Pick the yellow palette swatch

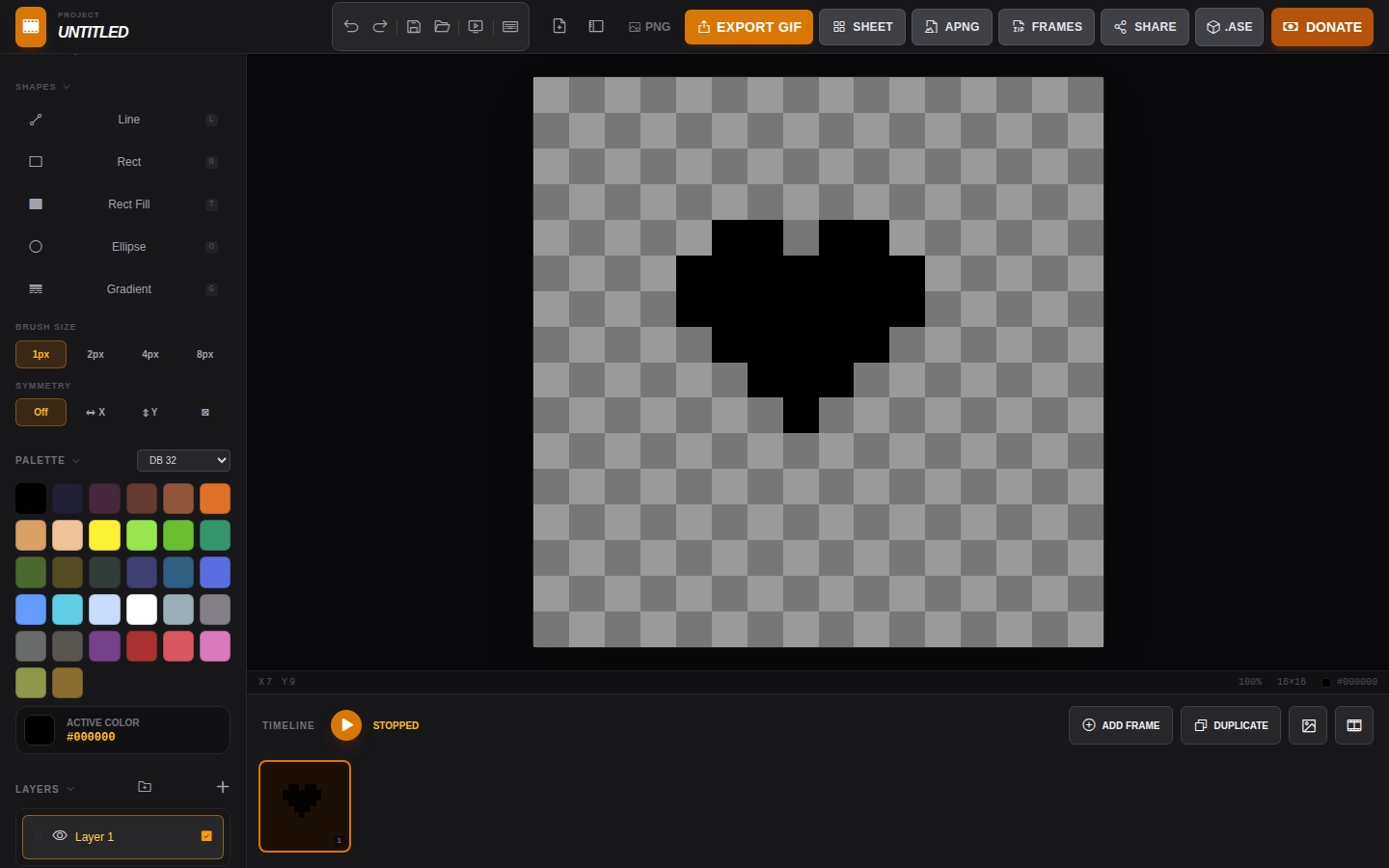pyautogui.click(x=104, y=535)
